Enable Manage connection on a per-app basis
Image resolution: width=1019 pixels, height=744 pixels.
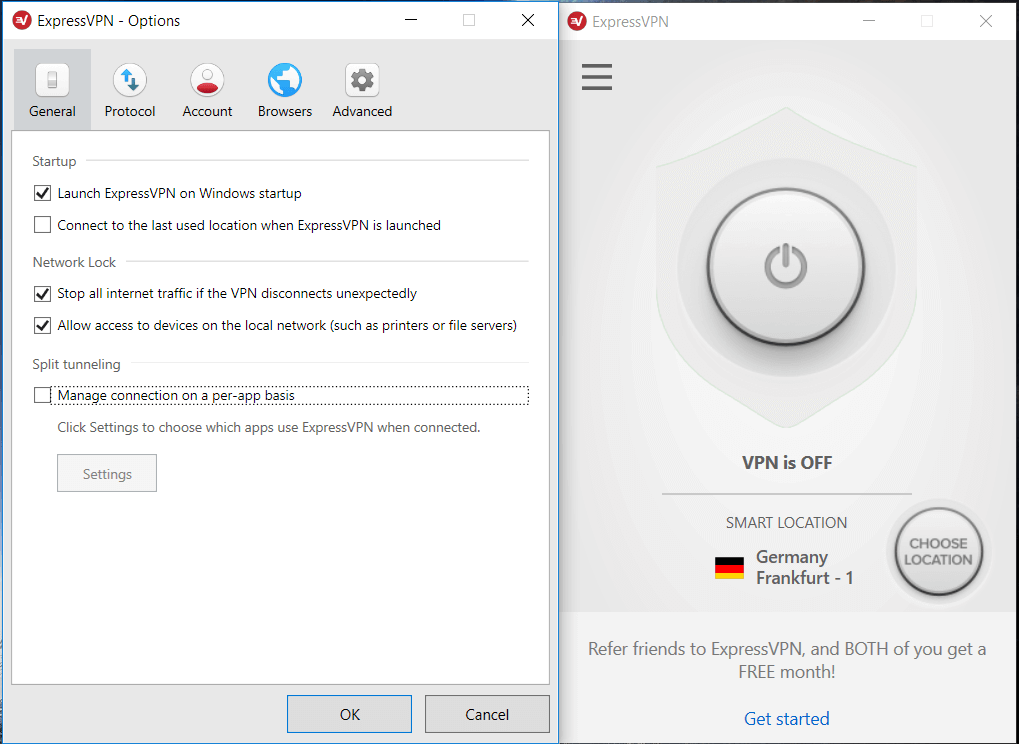click(x=42, y=395)
